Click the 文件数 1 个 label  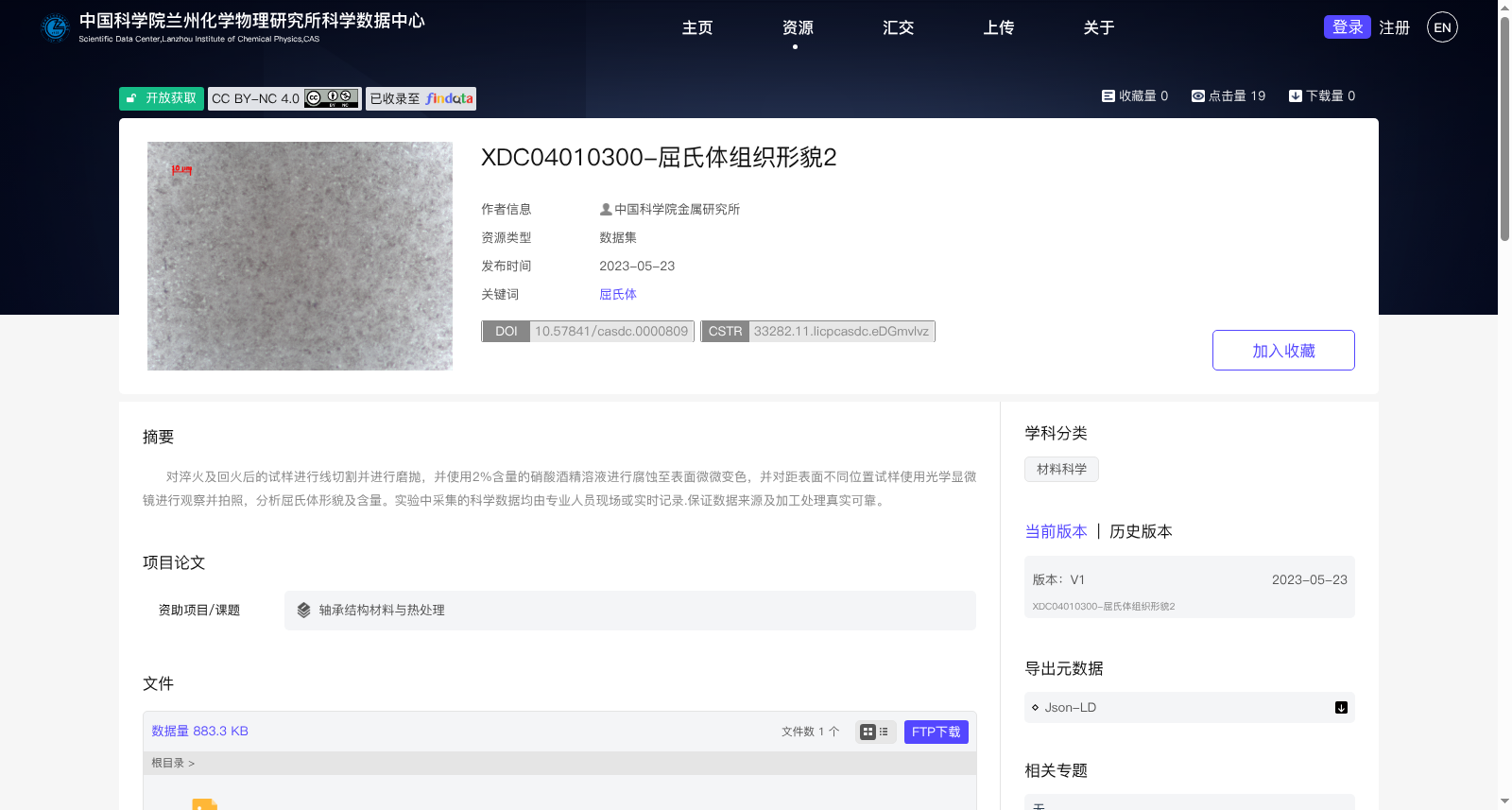click(x=810, y=732)
